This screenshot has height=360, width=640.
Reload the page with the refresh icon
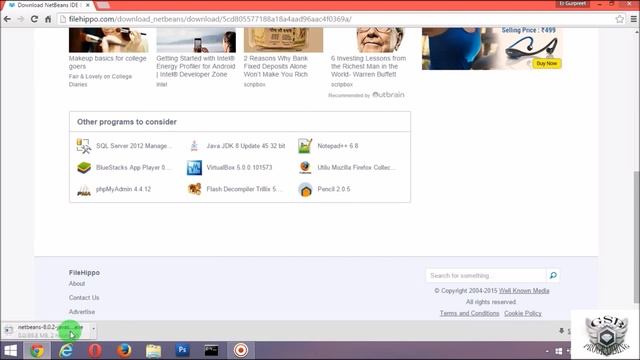tap(34, 19)
